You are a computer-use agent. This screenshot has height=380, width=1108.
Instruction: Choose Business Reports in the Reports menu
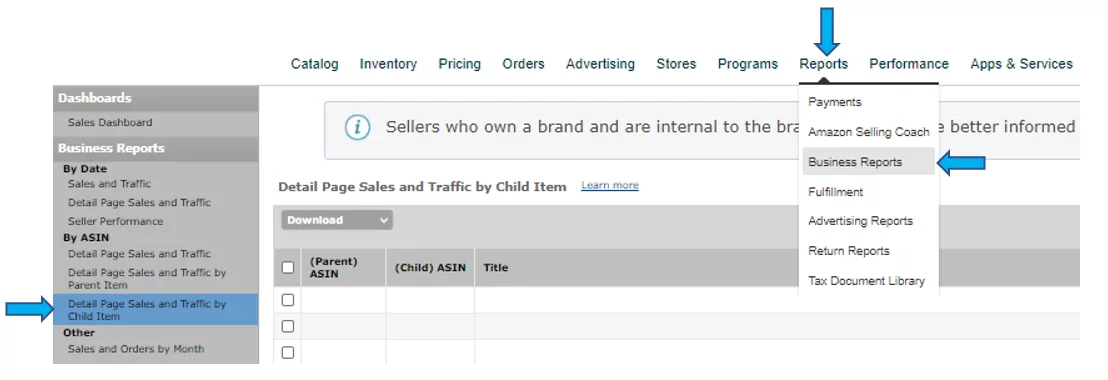coord(868,162)
